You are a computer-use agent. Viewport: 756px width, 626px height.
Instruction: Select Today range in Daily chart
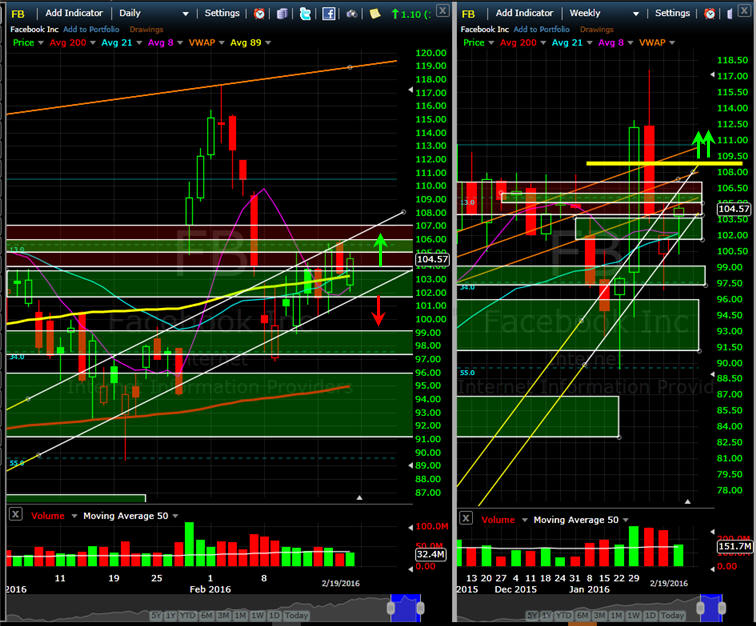(x=296, y=615)
